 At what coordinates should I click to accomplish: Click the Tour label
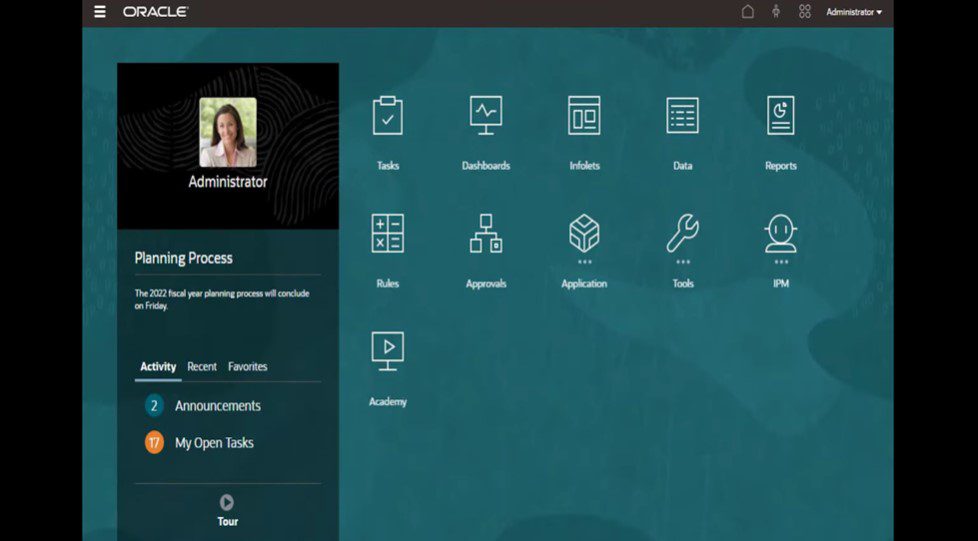[228, 522]
